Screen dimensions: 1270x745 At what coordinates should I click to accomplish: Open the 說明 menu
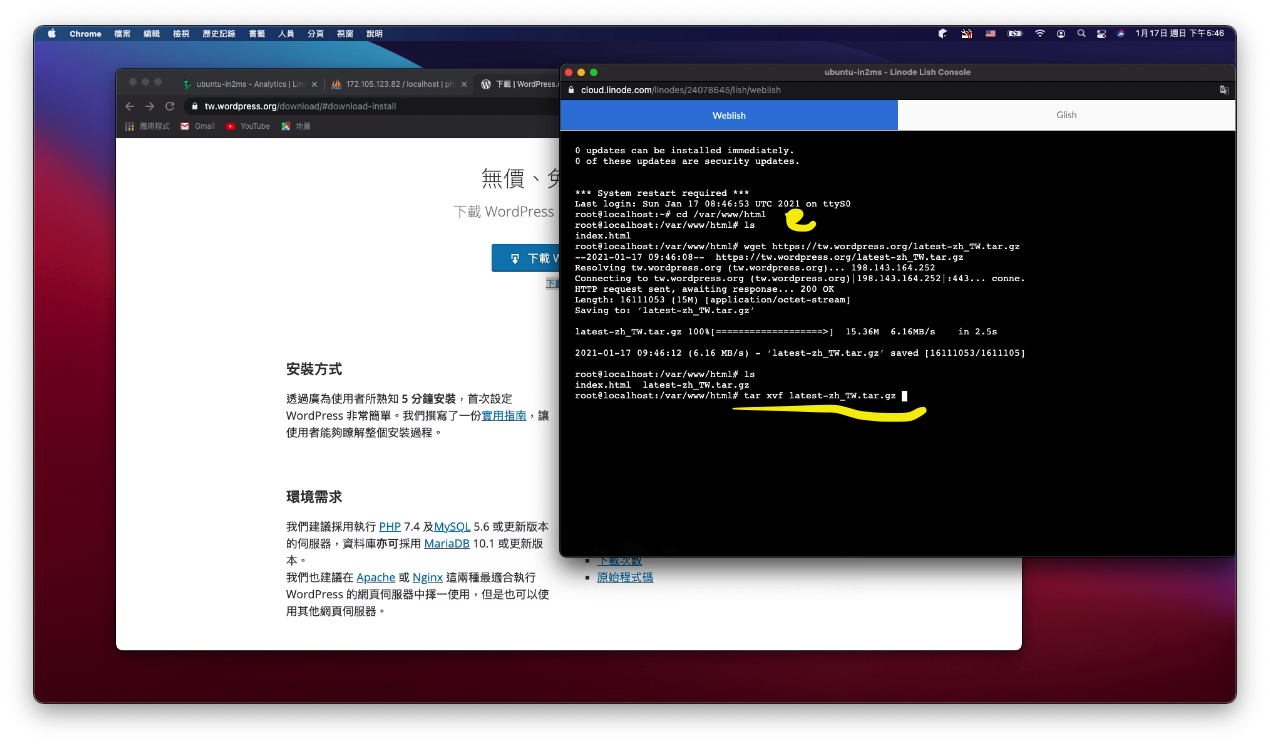(x=374, y=33)
